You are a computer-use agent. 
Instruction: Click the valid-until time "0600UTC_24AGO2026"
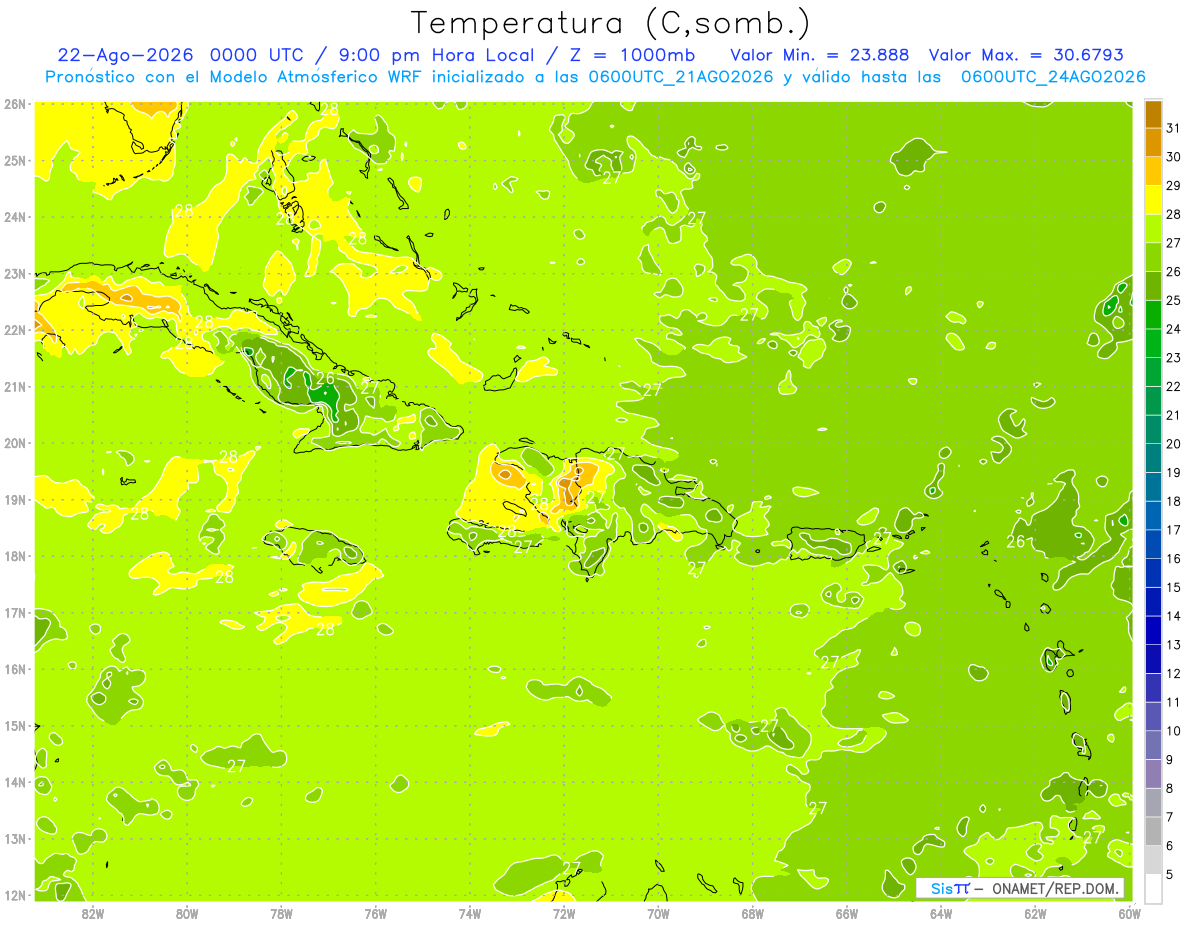click(1053, 77)
